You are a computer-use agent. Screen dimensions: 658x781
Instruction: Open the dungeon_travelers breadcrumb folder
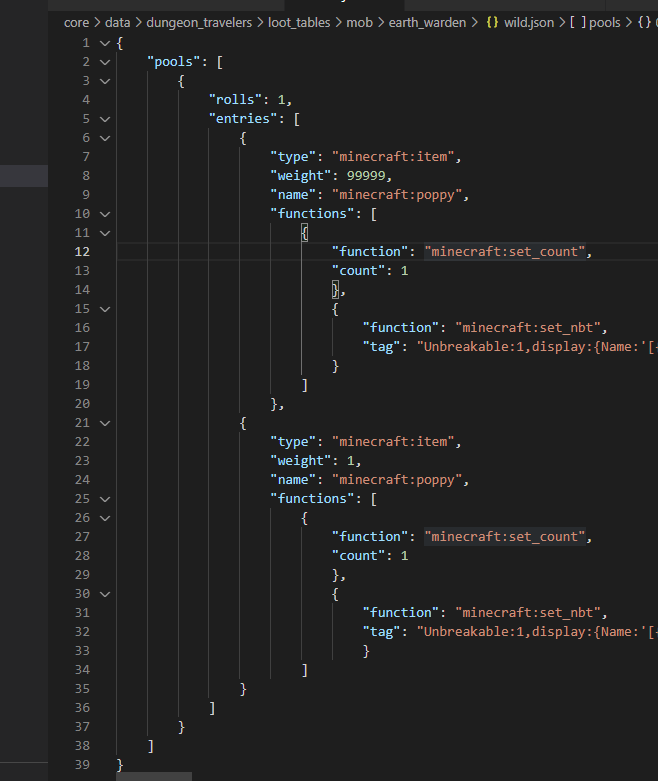(198, 22)
